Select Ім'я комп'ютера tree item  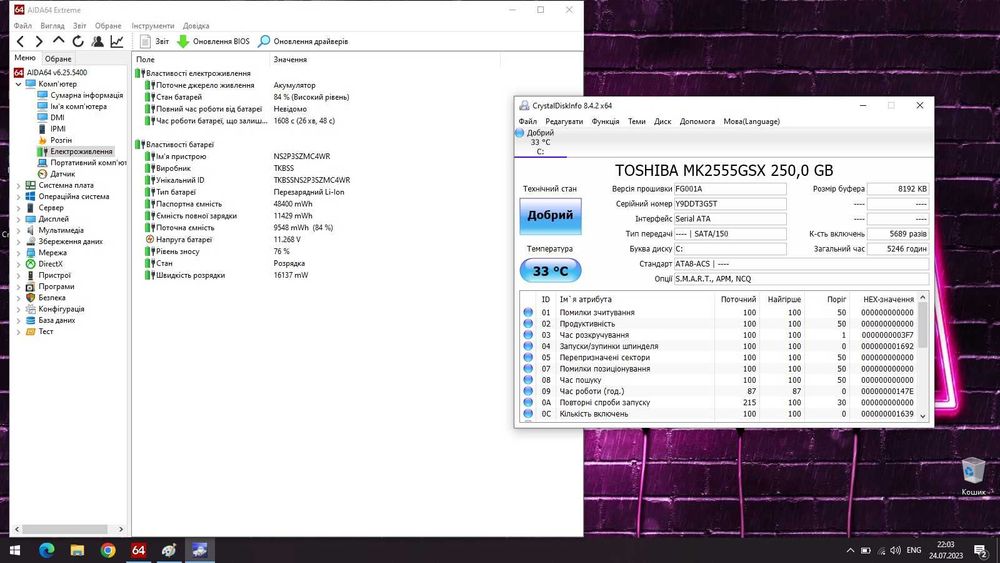point(78,106)
